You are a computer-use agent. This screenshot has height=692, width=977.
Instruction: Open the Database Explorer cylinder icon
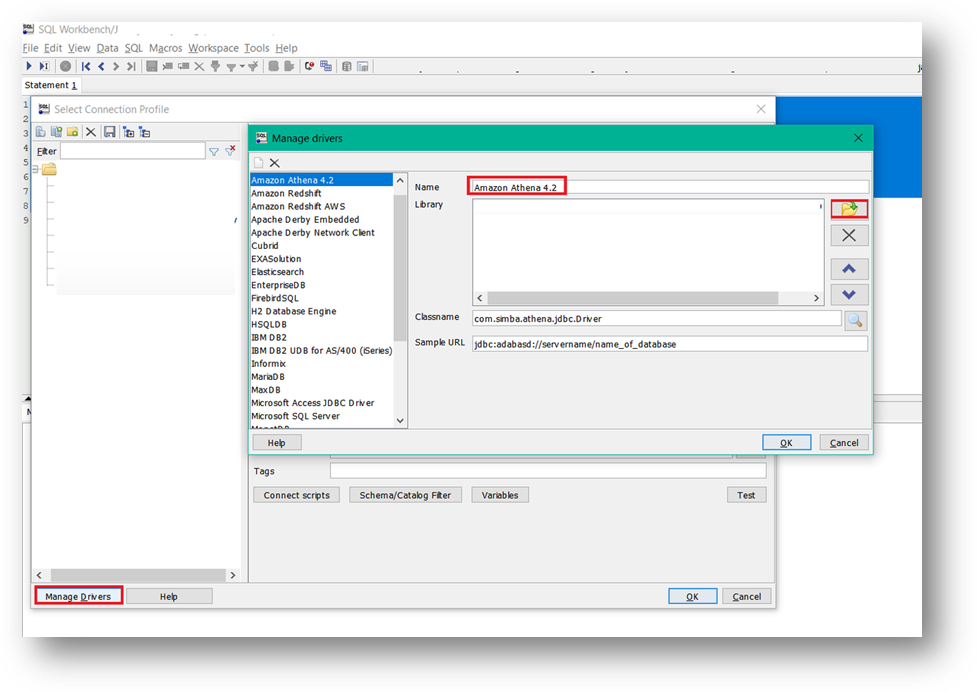(x=347, y=66)
